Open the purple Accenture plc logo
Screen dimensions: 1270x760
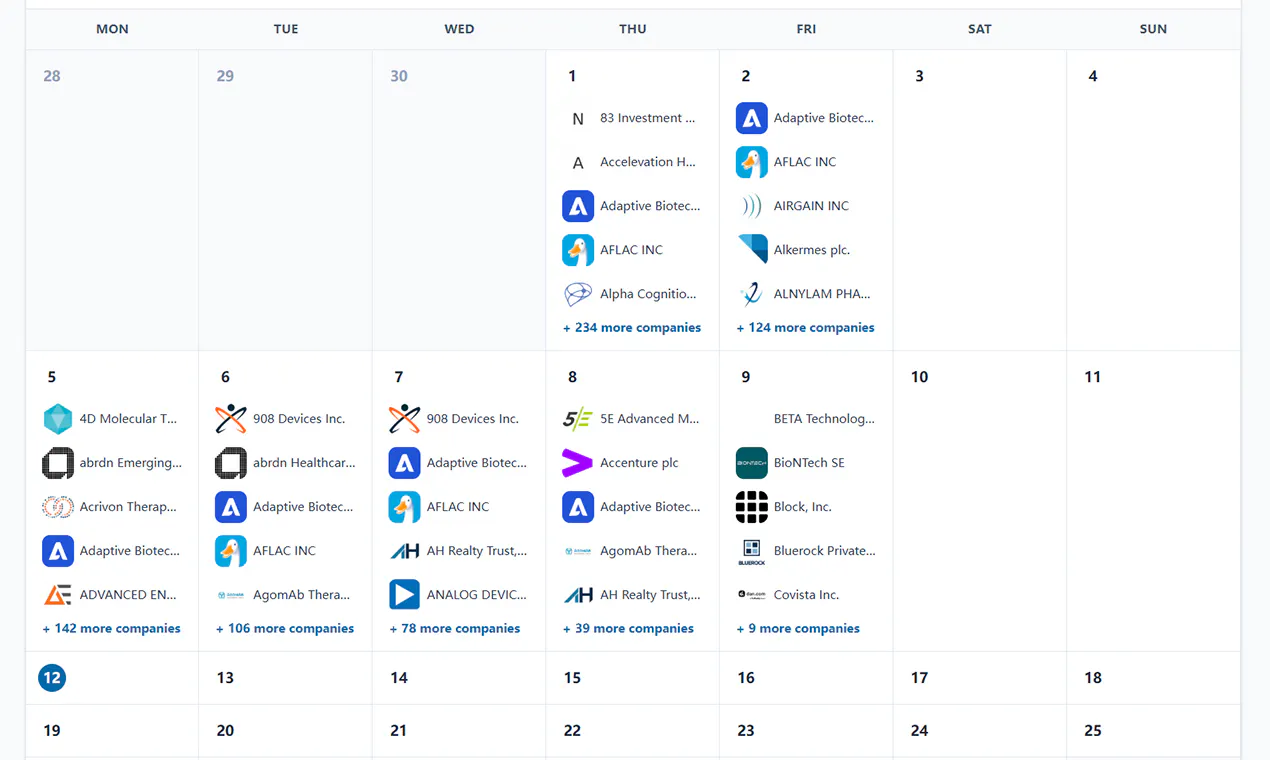tap(578, 463)
